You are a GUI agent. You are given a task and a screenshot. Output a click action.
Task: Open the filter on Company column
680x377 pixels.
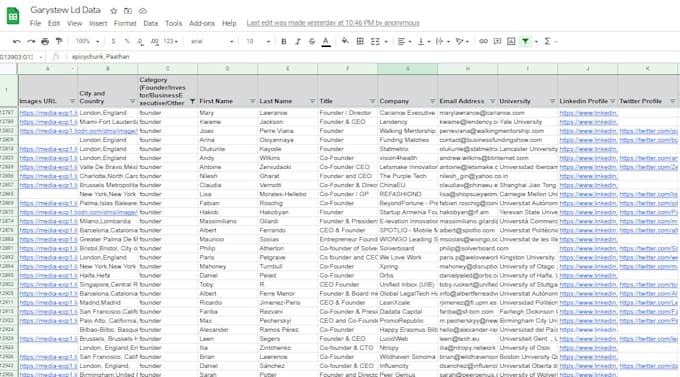tap(432, 101)
